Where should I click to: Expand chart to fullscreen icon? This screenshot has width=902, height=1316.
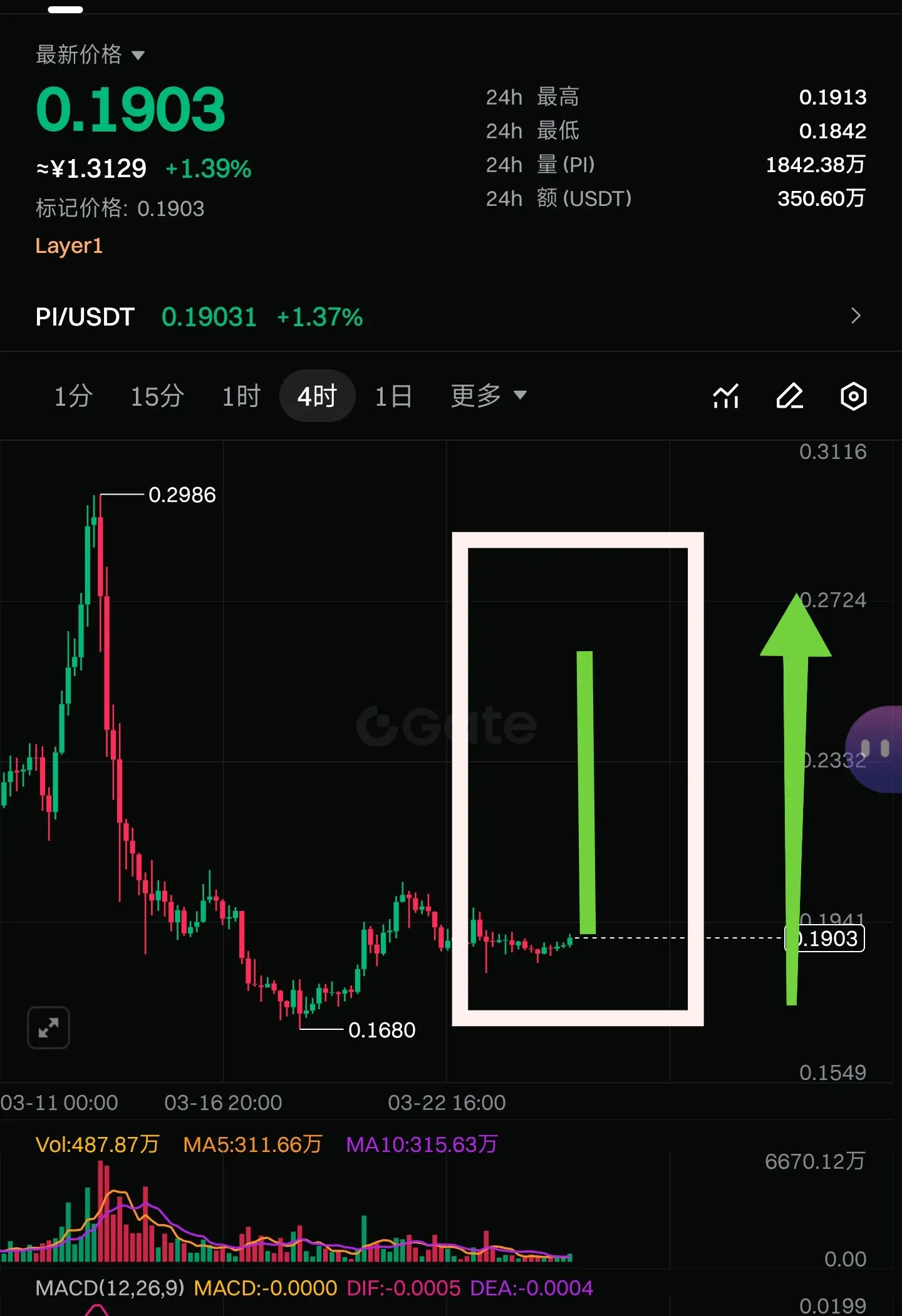pos(48,1027)
